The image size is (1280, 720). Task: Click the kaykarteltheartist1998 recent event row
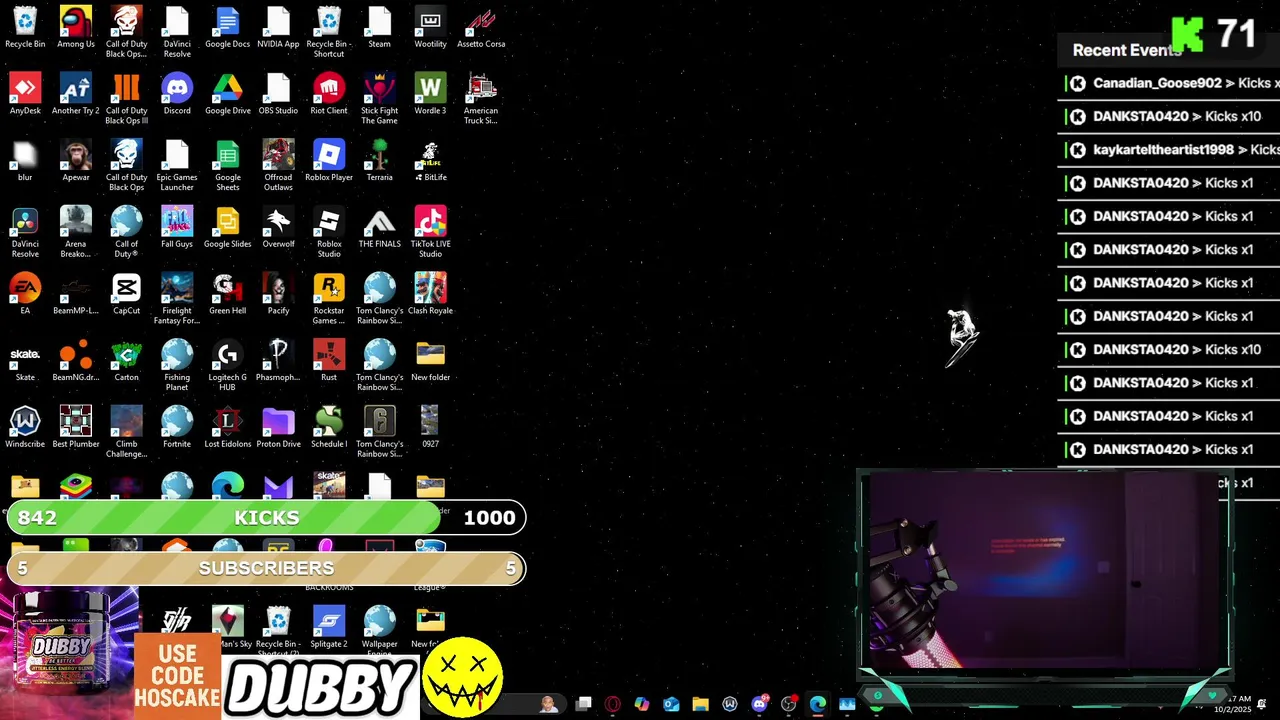point(1169,150)
